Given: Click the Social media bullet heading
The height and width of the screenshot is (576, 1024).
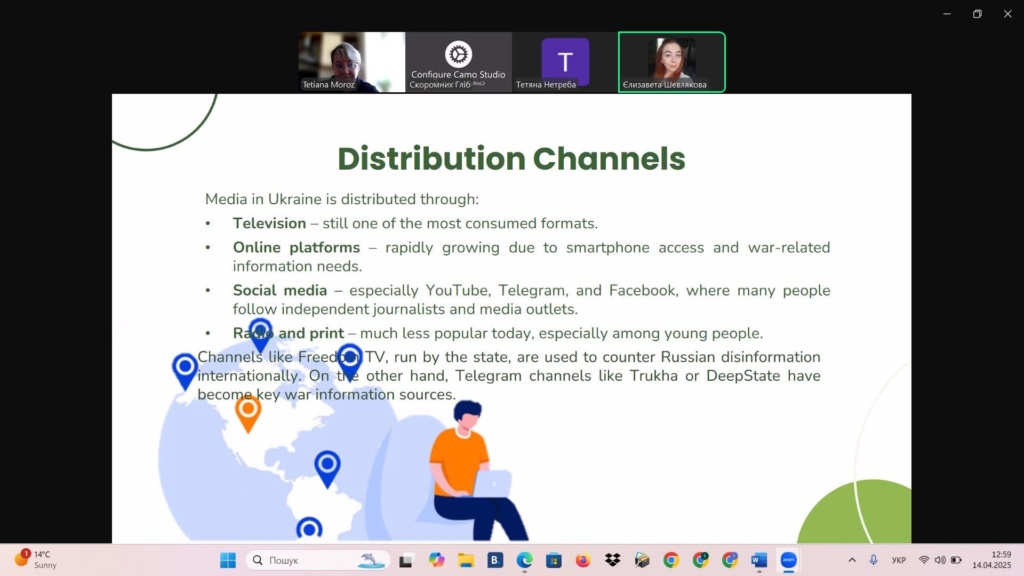Looking at the screenshot, I should 280,291.
